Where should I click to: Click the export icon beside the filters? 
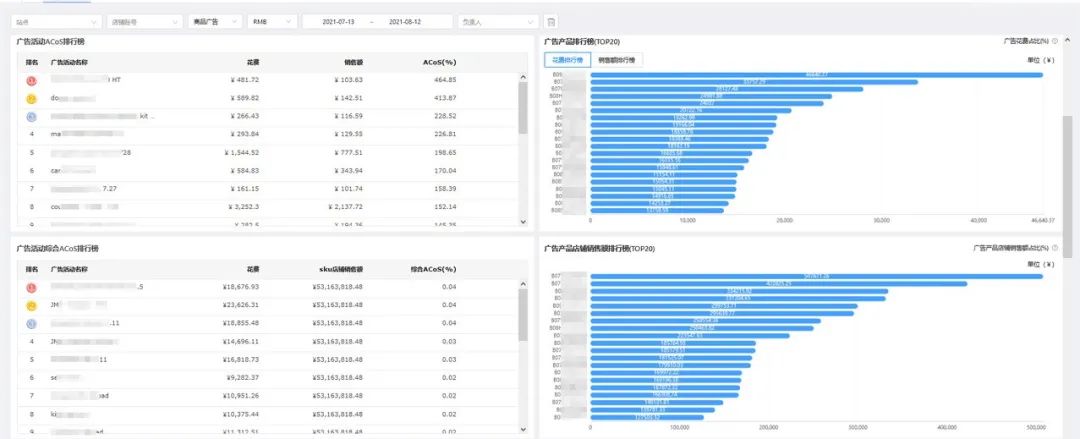[x=551, y=21]
